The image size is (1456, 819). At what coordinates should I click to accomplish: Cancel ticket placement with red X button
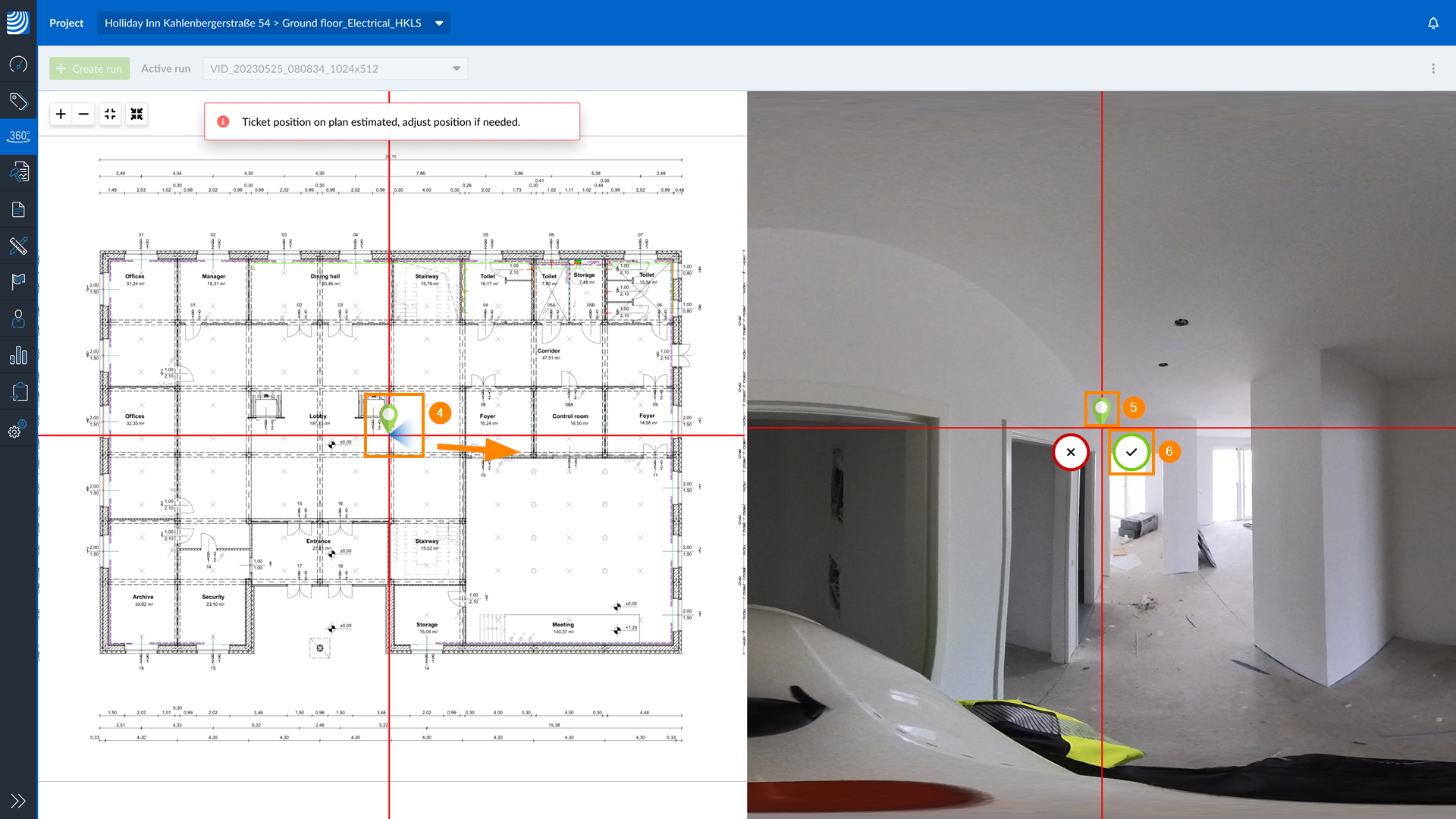click(1071, 452)
